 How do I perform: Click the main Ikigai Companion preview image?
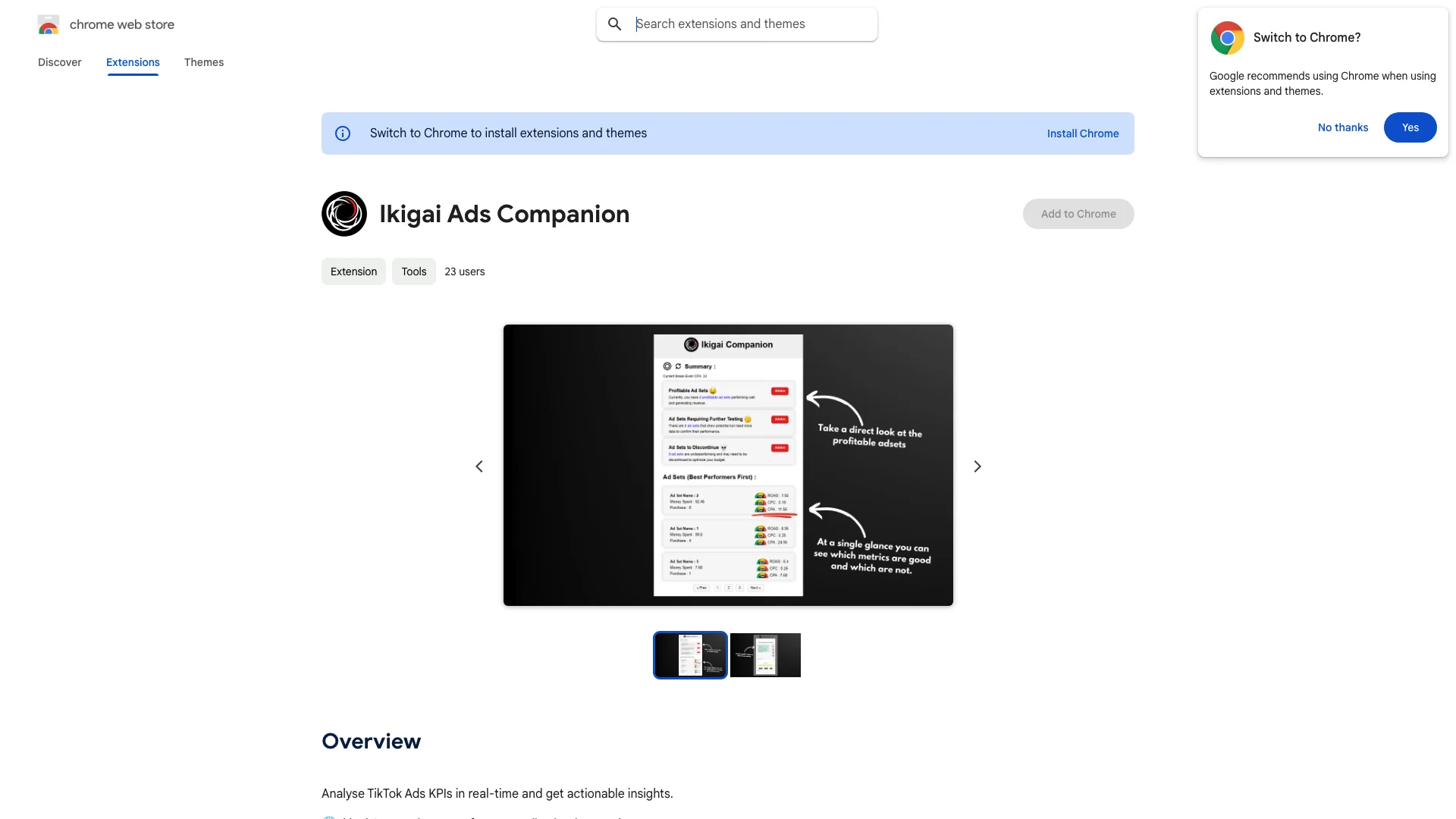pos(728,465)
